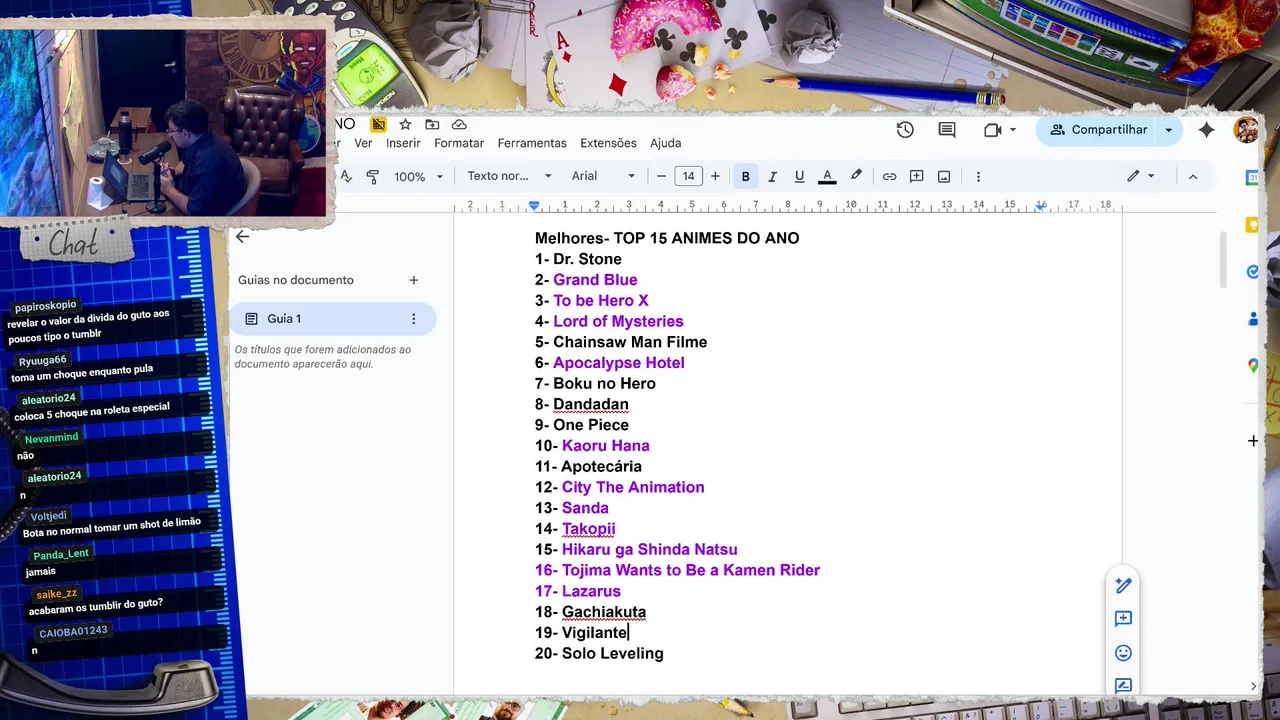This screenshot has height=720, width=1280.
Task: Open the Google account avatar
Action: [1246, 130]
